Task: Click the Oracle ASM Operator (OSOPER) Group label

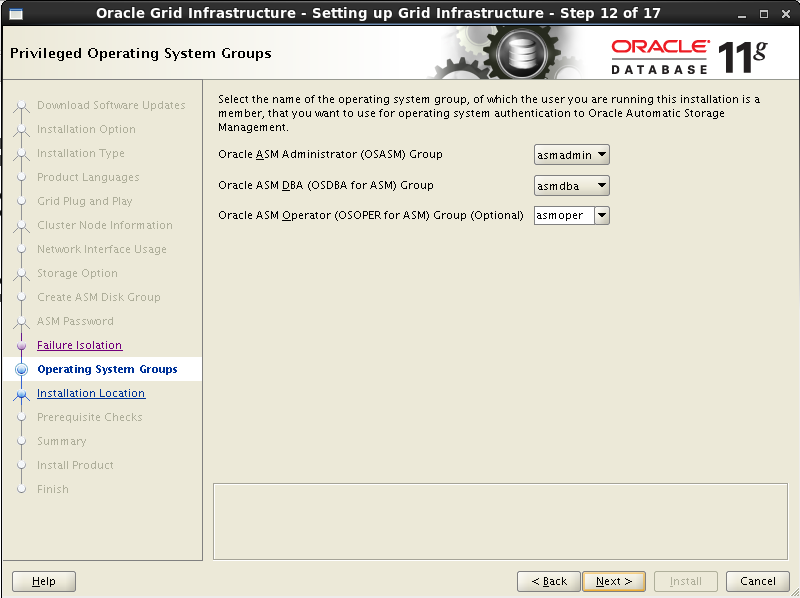Action: click(371, 215)
